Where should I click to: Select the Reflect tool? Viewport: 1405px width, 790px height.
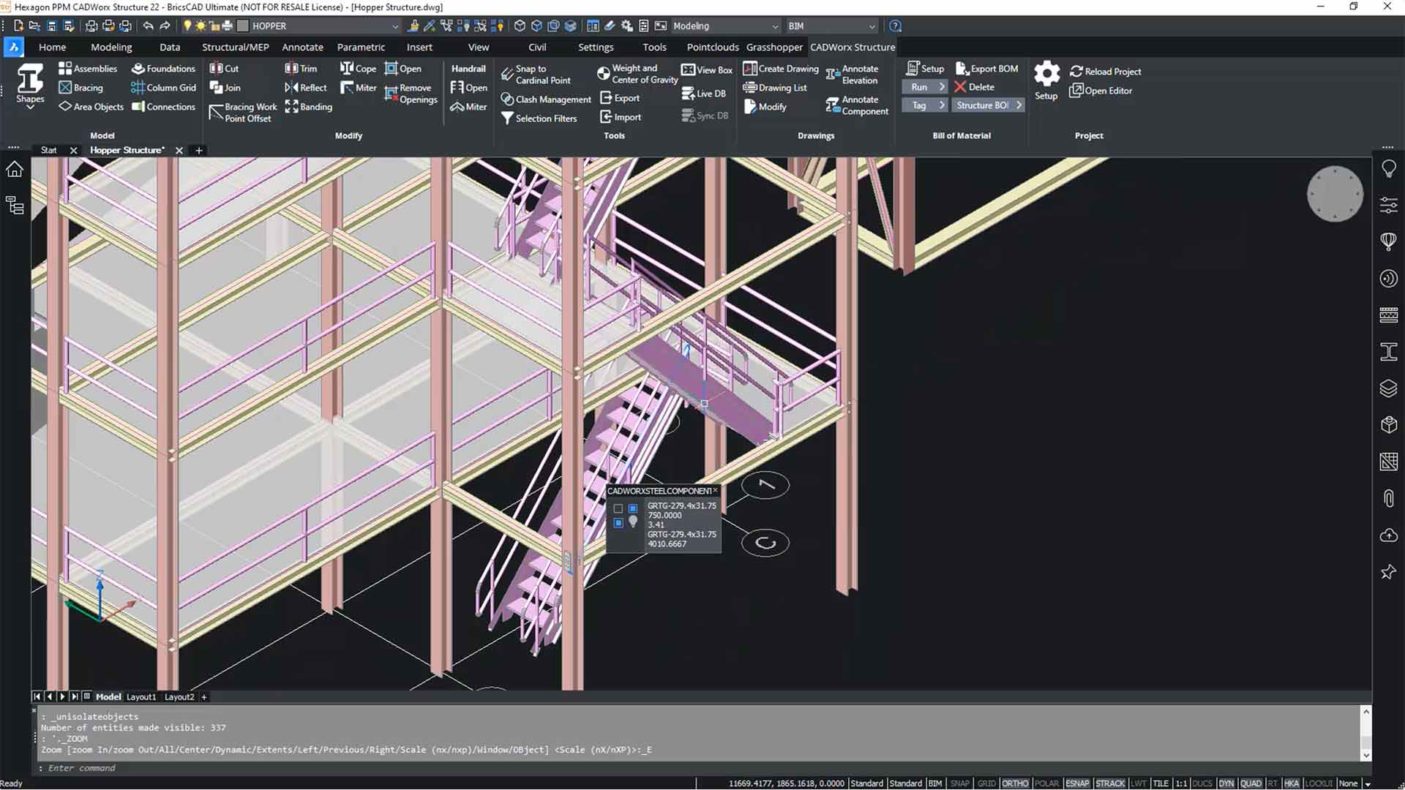point(306,88)
